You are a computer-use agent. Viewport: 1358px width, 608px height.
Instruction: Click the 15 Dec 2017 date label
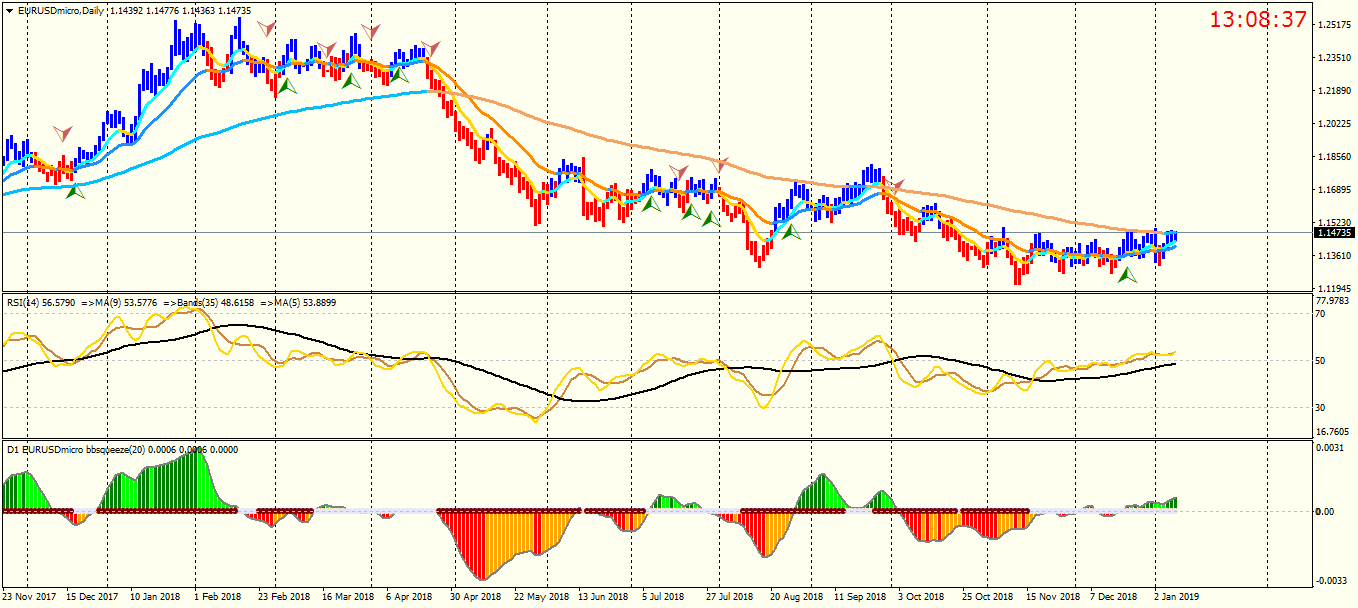(94, 597)
